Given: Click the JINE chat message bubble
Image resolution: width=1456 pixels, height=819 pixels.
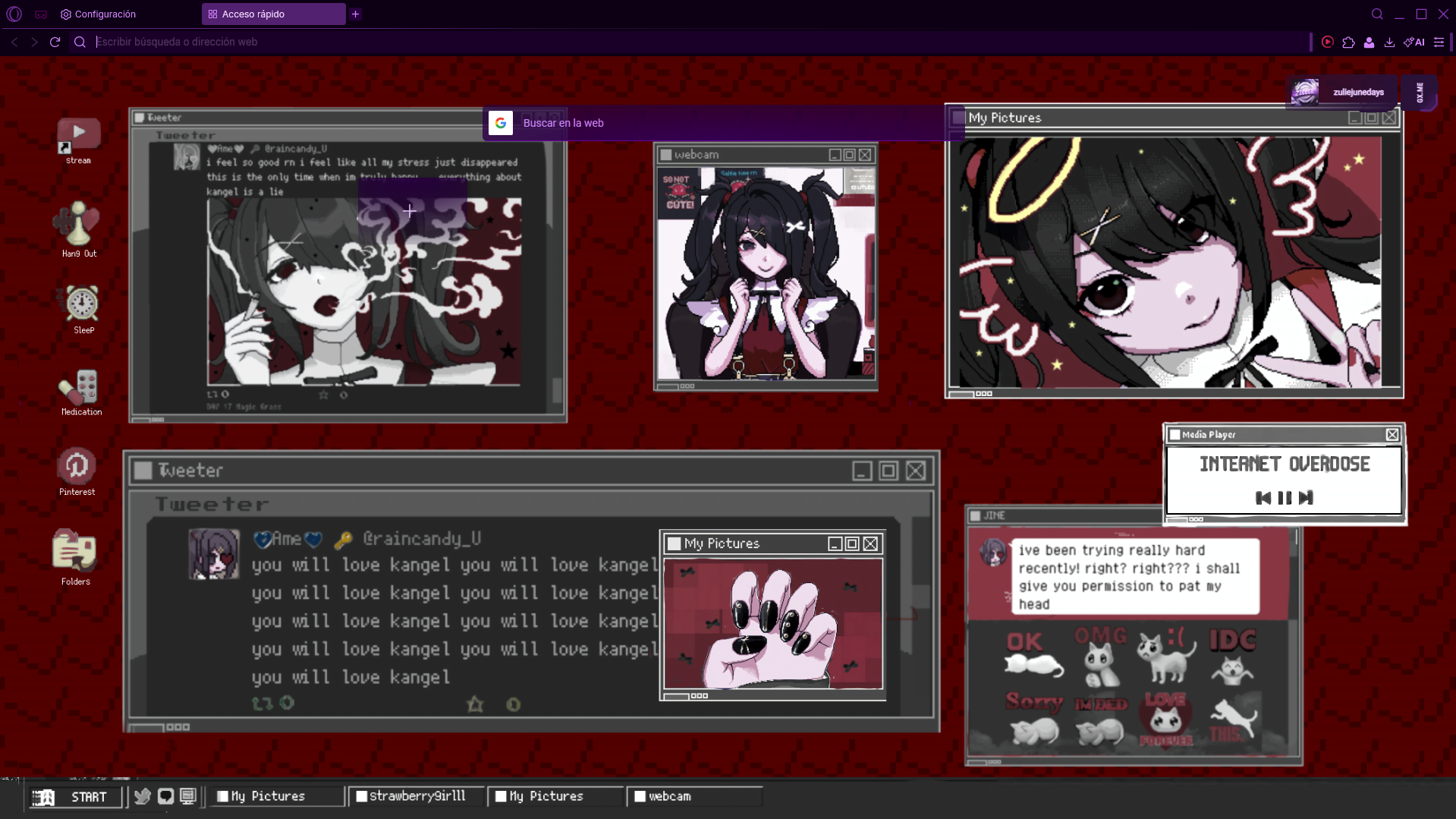Looking at the screenshot, I should click(1136, 577).
